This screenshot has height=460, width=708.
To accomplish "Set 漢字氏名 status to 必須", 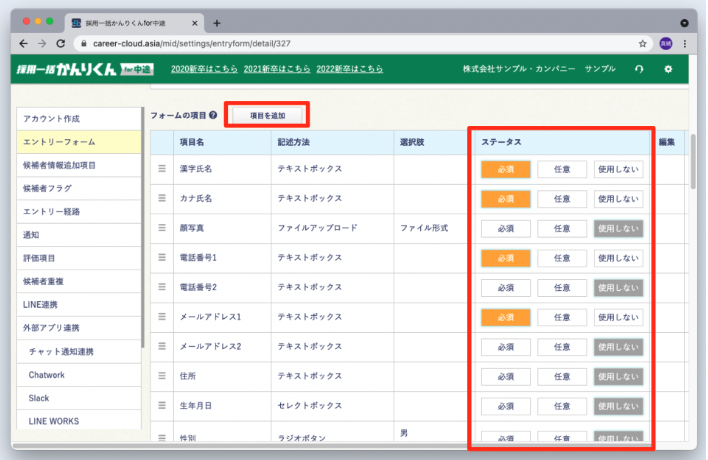I will point(506,169).
